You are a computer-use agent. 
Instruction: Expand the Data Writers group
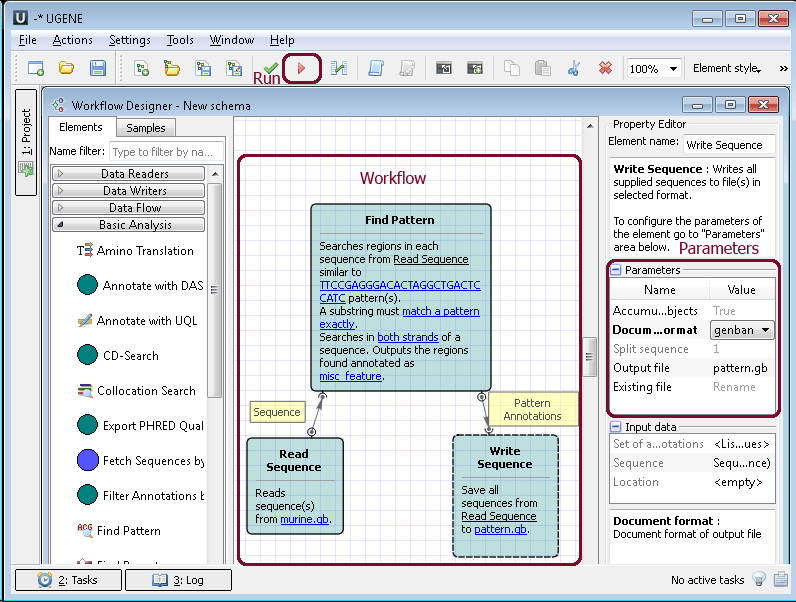click(x=128, y=191)
